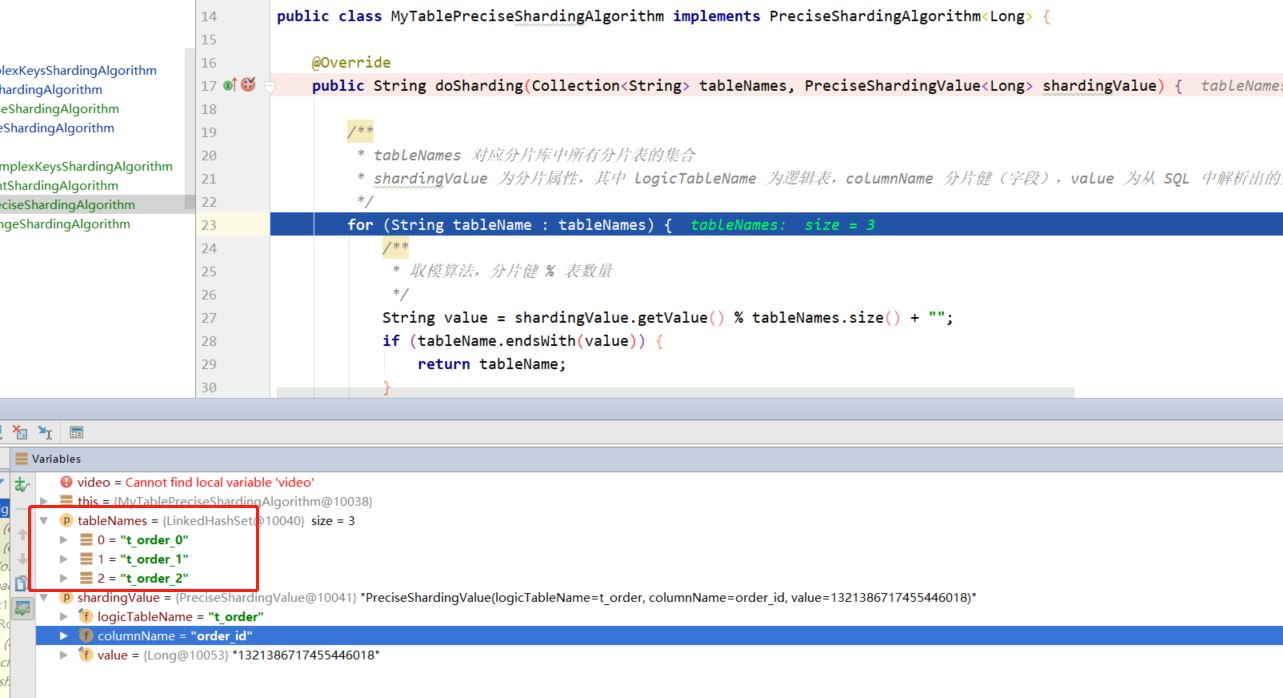This screenshot has width=1283, height=698.
Task: Select the columnName = "order_id" row
Action: coord(659,635)
